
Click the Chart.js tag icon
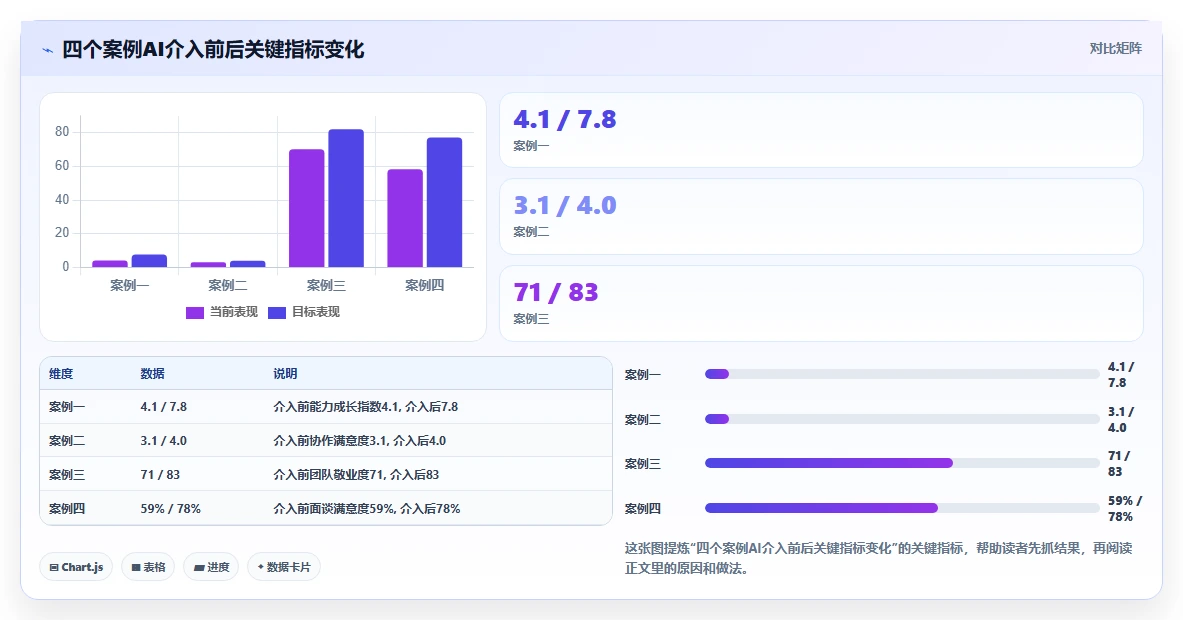(x=54, y=567)
